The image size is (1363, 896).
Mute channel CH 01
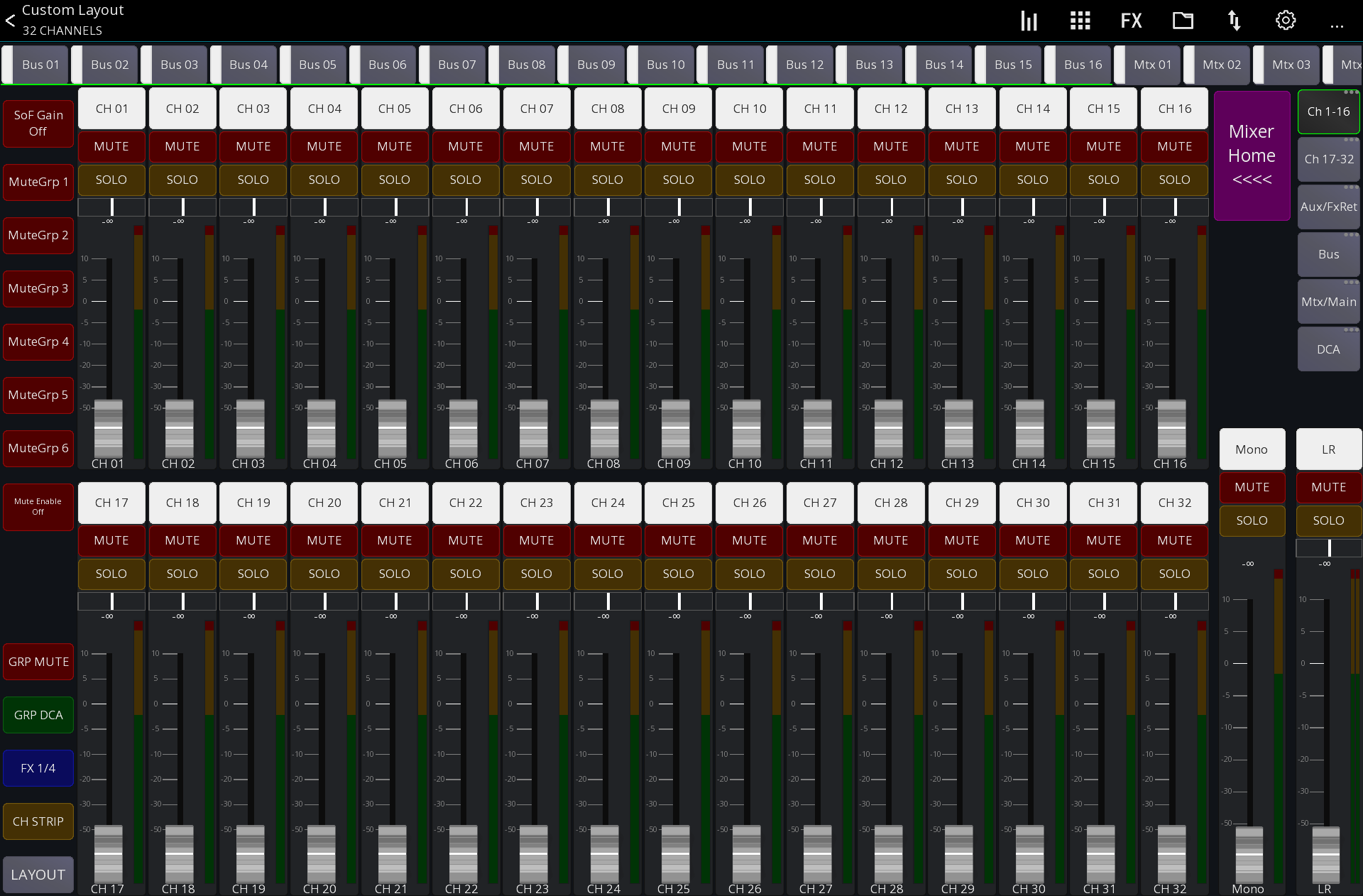(111, 146)
